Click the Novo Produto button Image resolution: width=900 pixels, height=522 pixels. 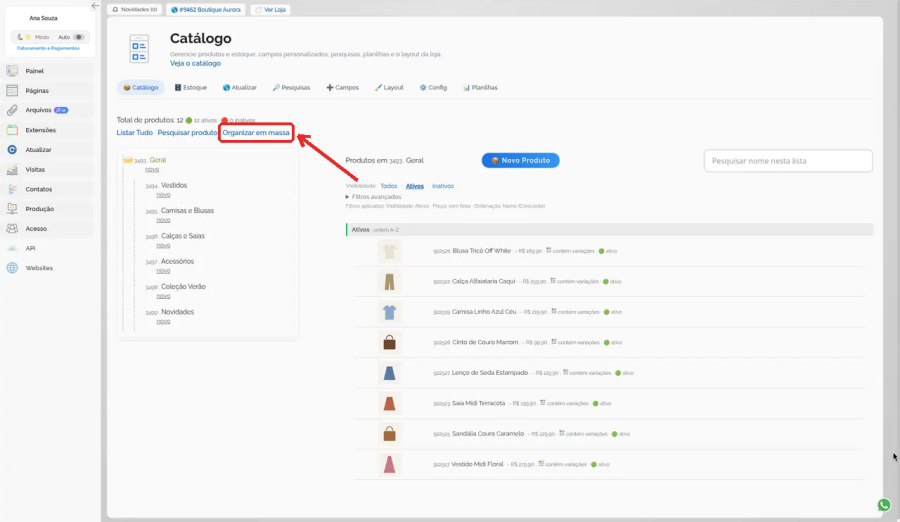tap(521, 161)
